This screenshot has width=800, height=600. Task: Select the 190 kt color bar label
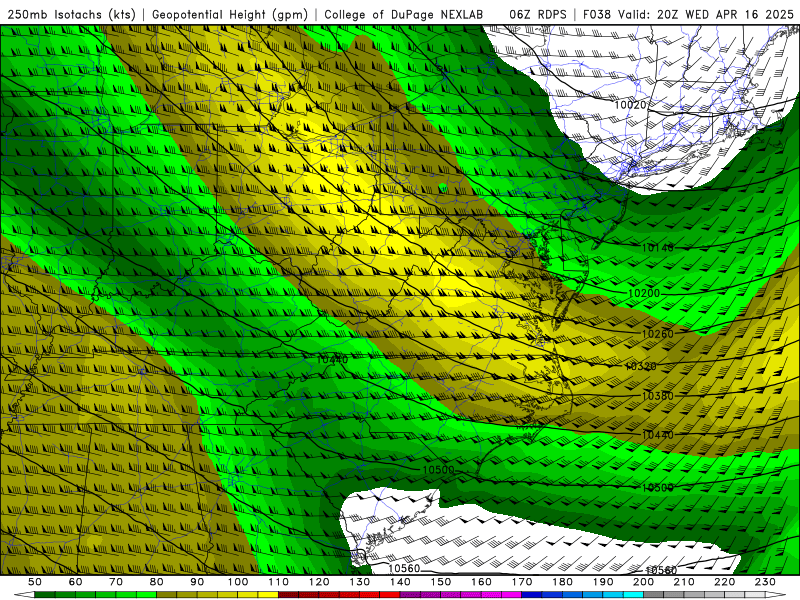603,582
